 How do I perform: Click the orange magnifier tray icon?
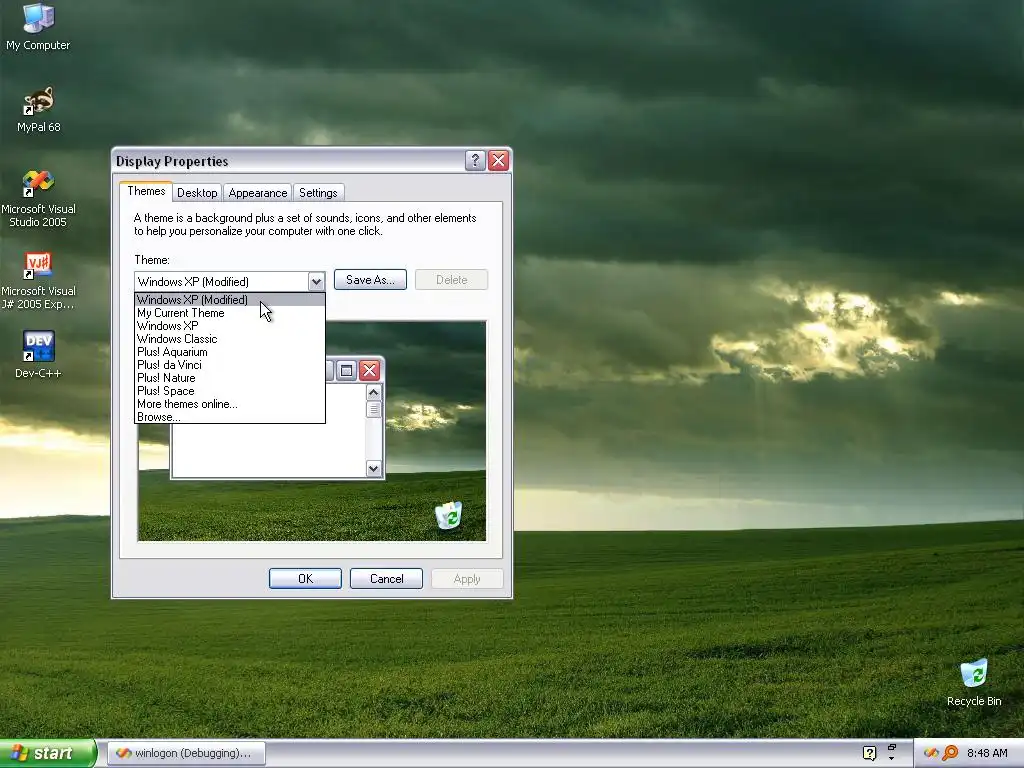coord(950,753)
